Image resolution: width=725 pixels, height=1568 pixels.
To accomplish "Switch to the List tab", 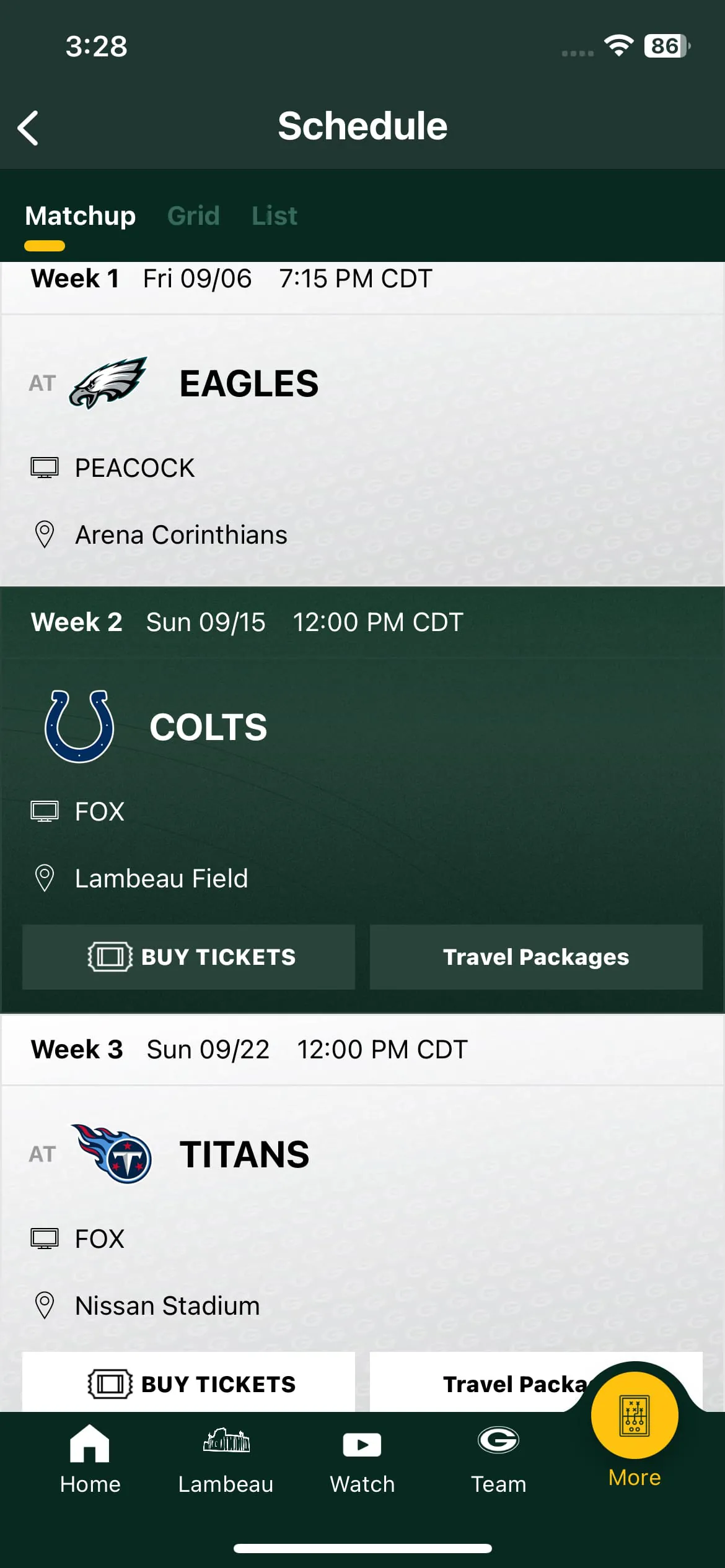I will [274, 216].
